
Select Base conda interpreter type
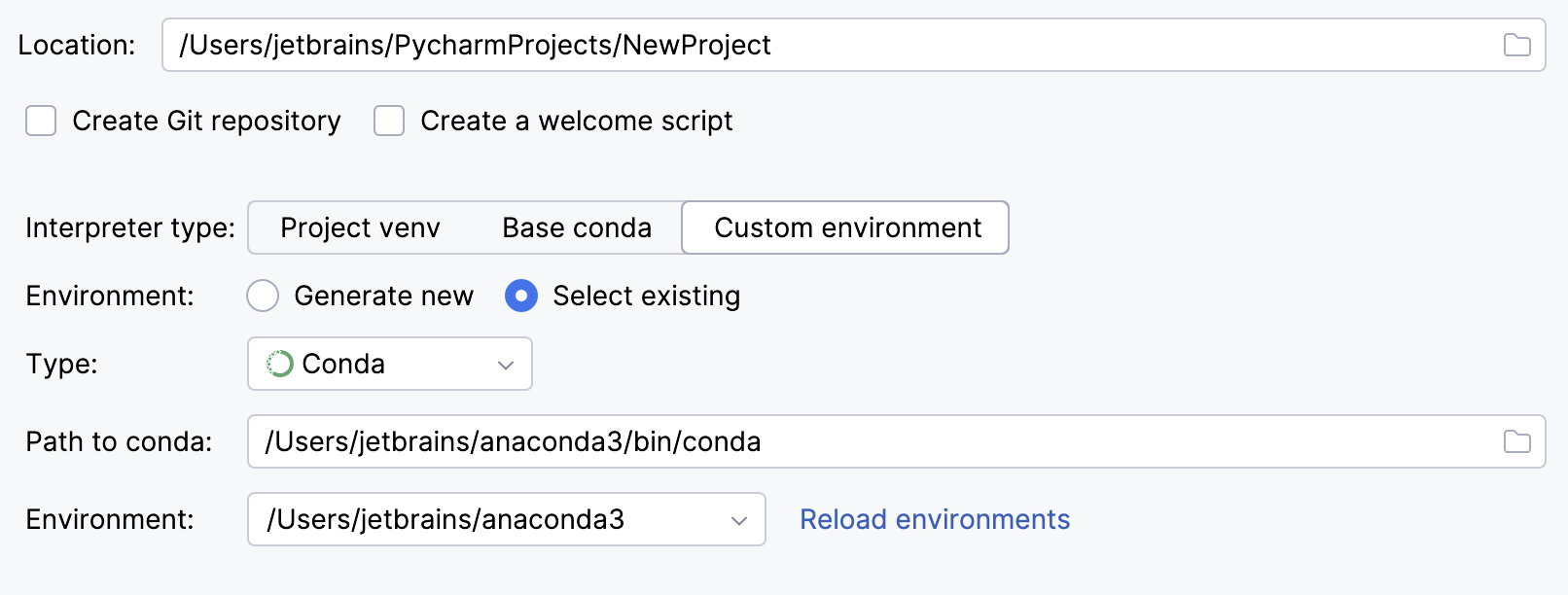tap(576, 227)
